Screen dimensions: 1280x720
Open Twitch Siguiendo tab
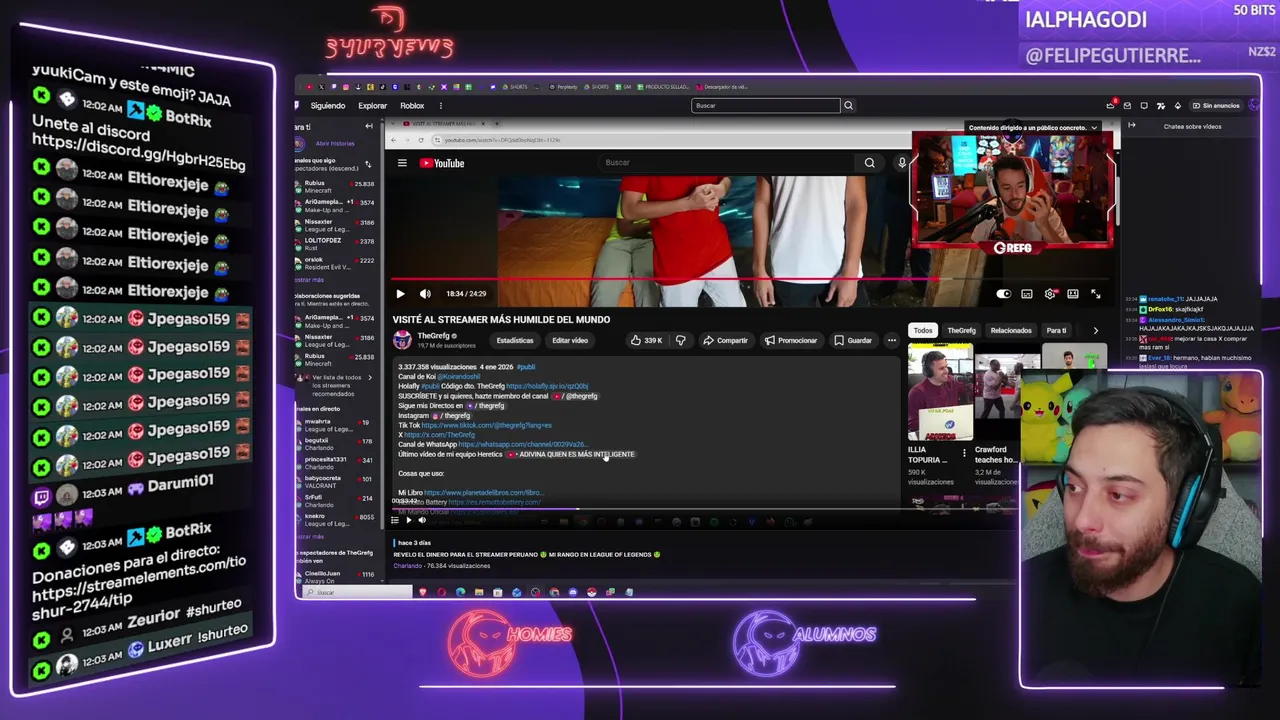[327, 106]
